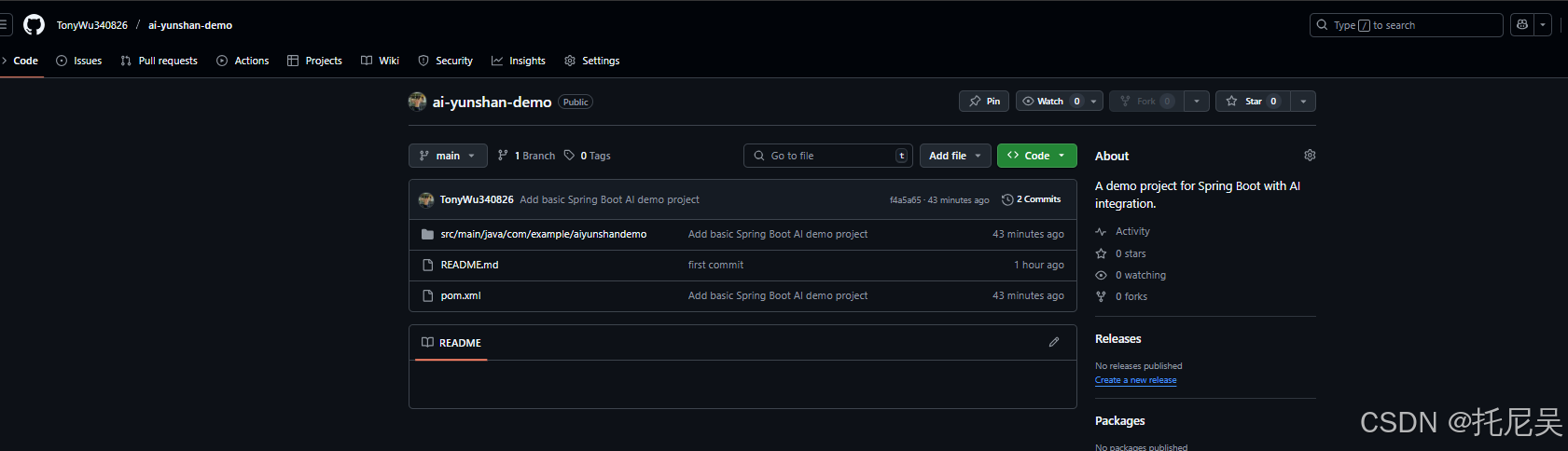Viewport: 1568px width, 451px height.
Task: Edit README with the pencil icon
Action: point(1054,342)
